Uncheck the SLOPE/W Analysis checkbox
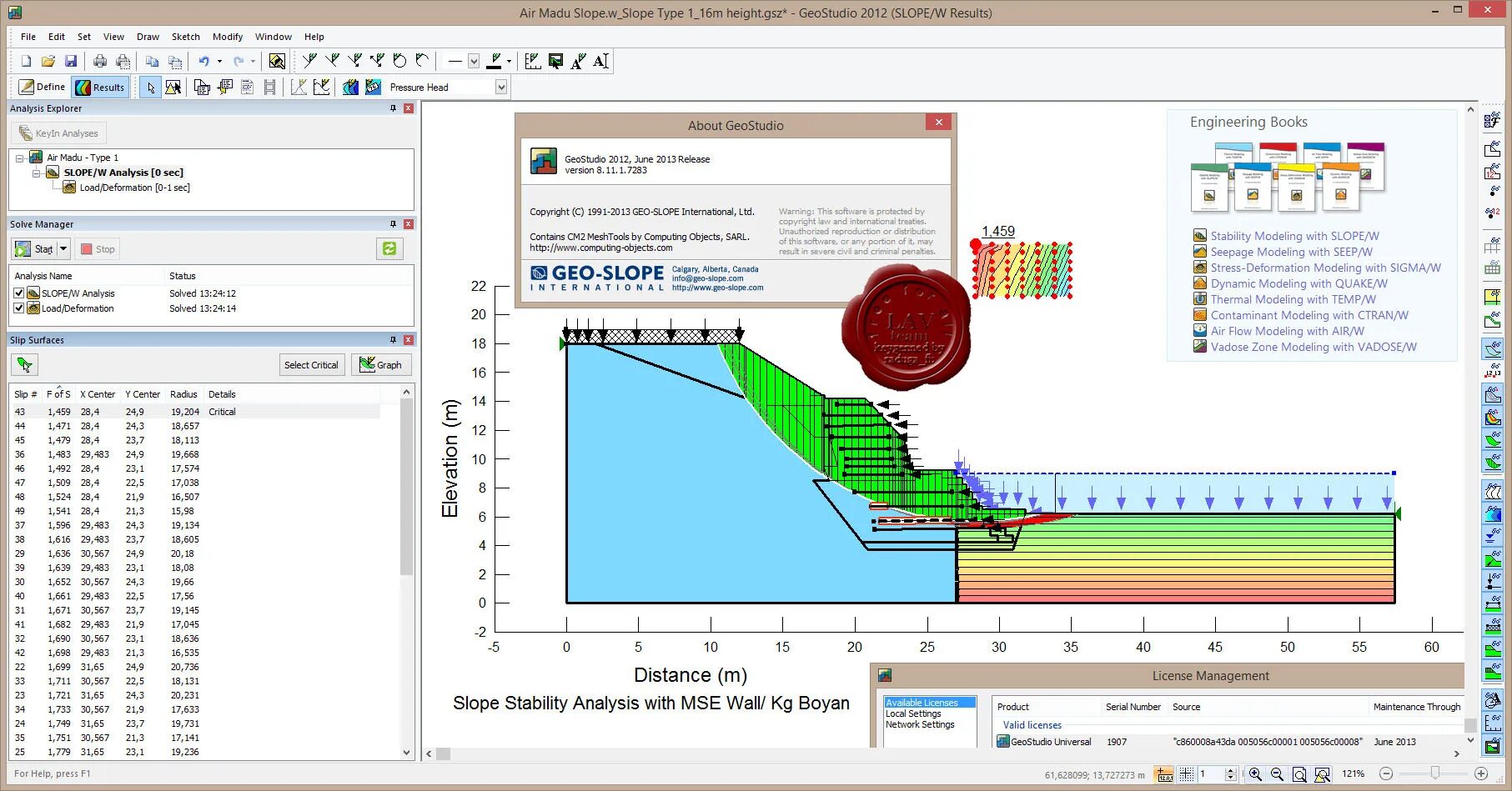 (x=19, y=293)
